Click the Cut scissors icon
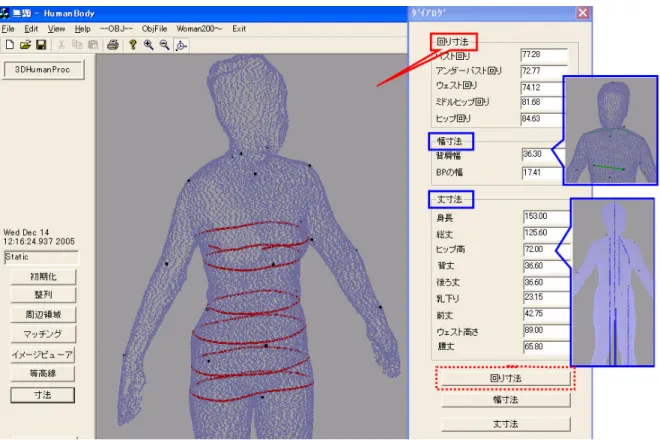The height and width of the screenshot is (440, 660). [x=61, y=45]
